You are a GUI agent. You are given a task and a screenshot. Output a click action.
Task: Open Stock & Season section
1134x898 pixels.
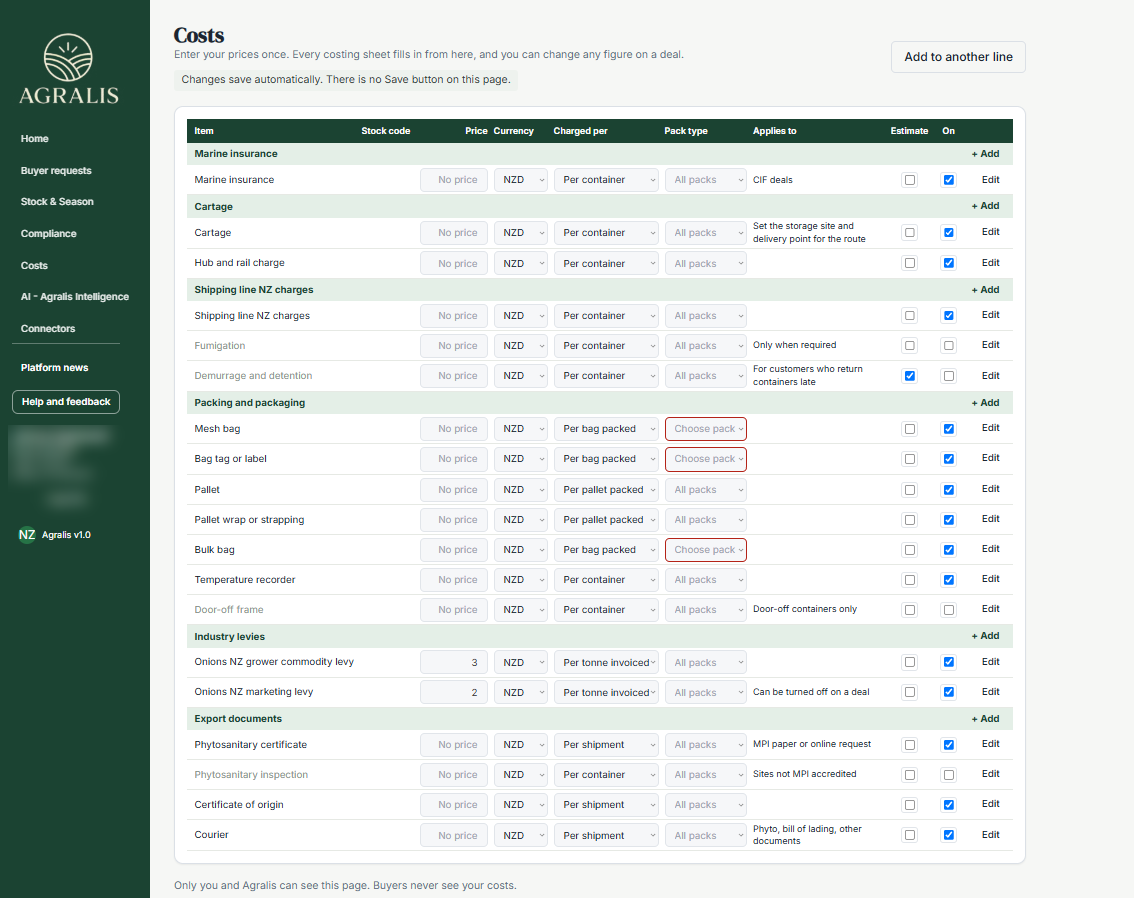[57, 202]
